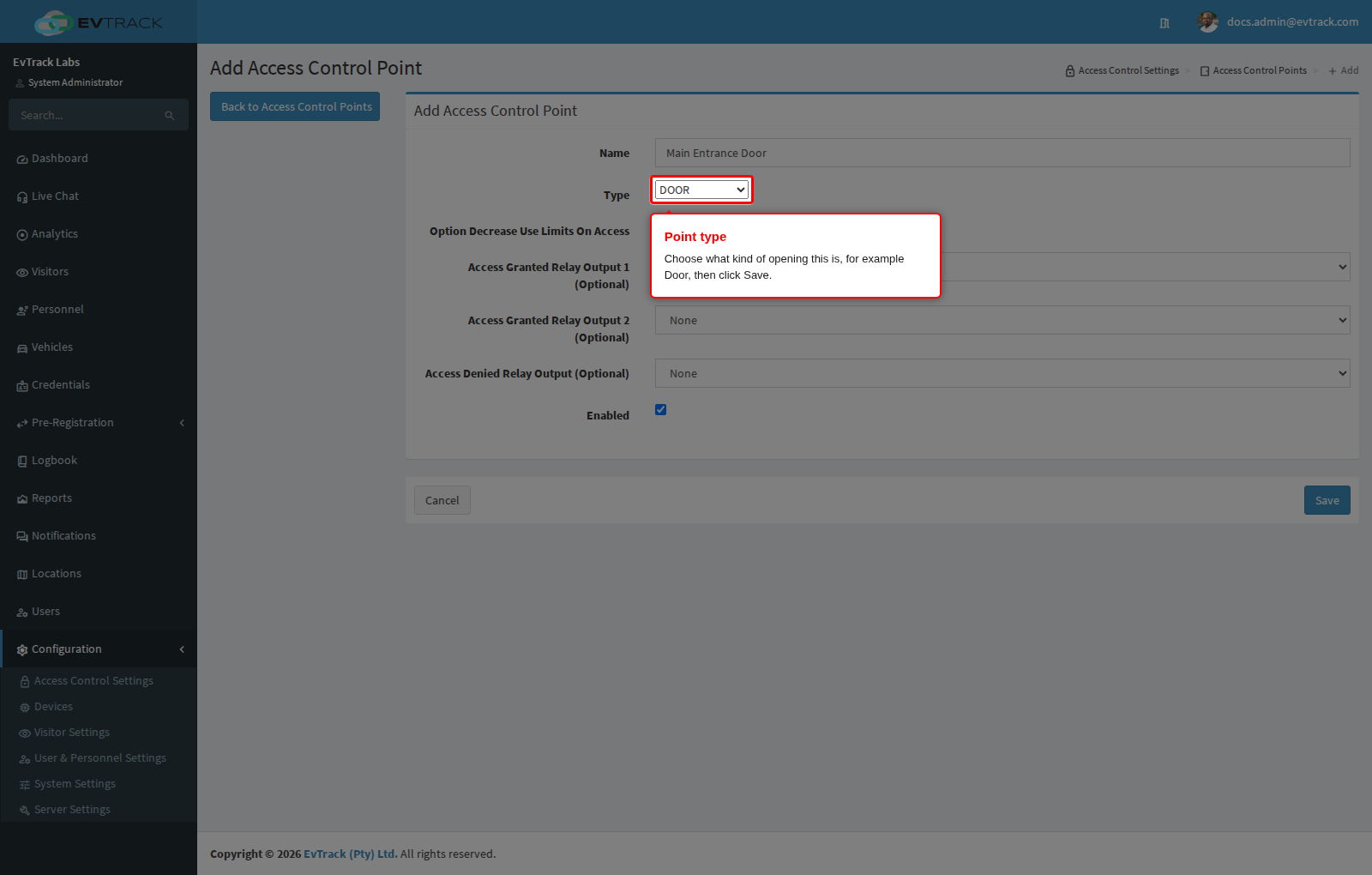Click the door icon in top header
The image size is (1372, 875).
1164,23
